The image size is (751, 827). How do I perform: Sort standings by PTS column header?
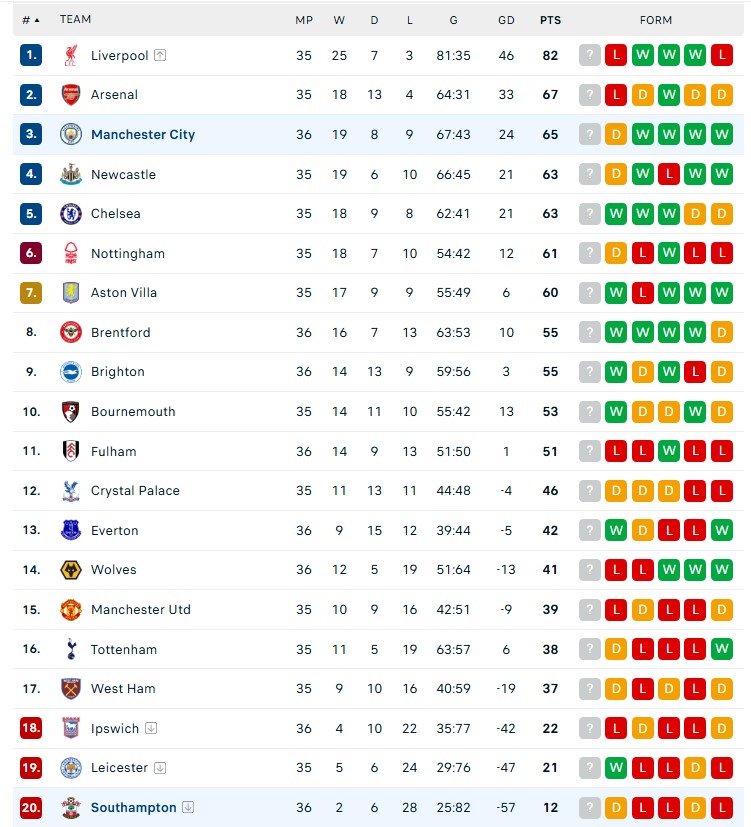click(550, 20)
